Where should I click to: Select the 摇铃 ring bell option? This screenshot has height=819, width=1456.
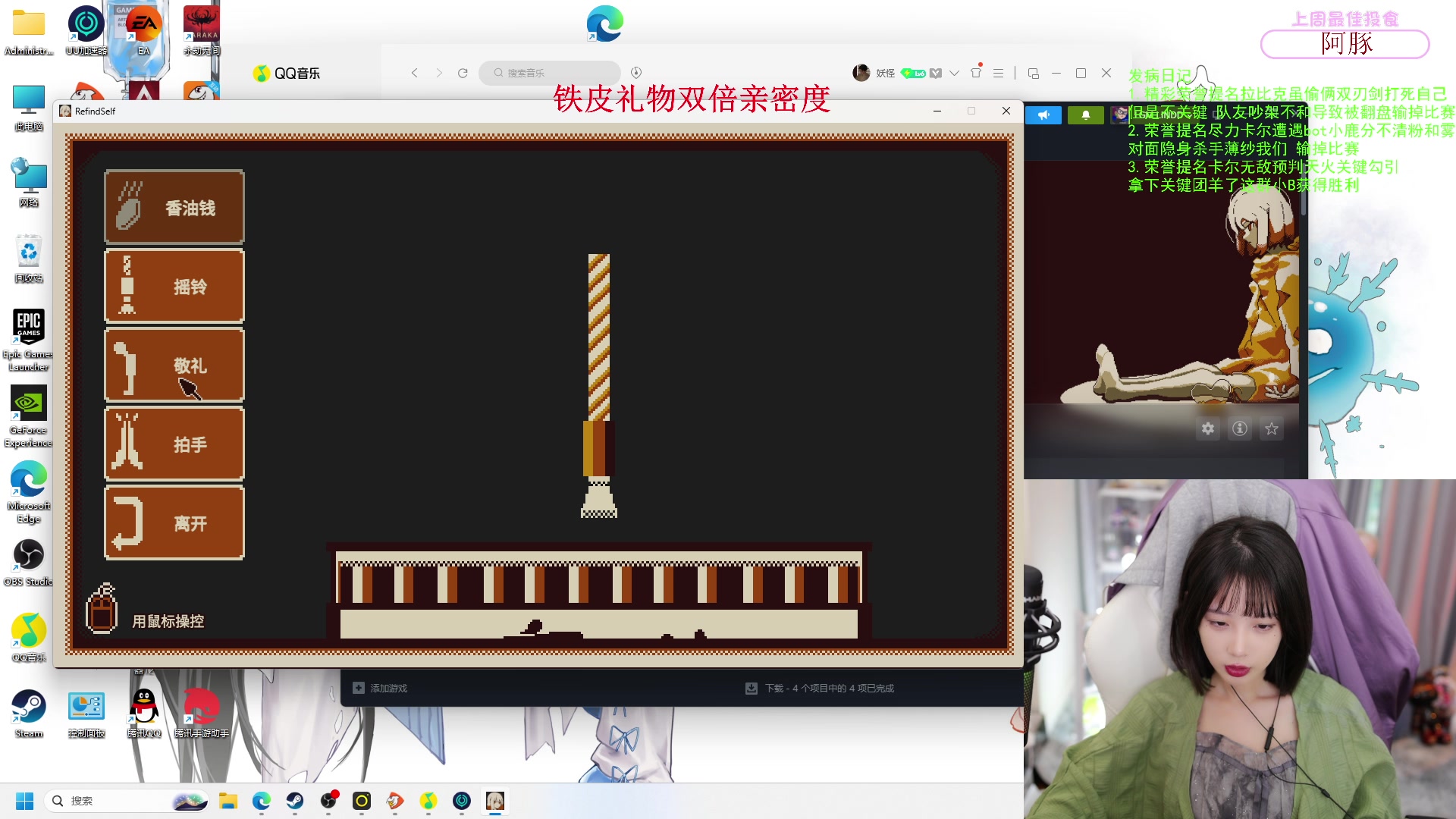click(x=174, y=287)
